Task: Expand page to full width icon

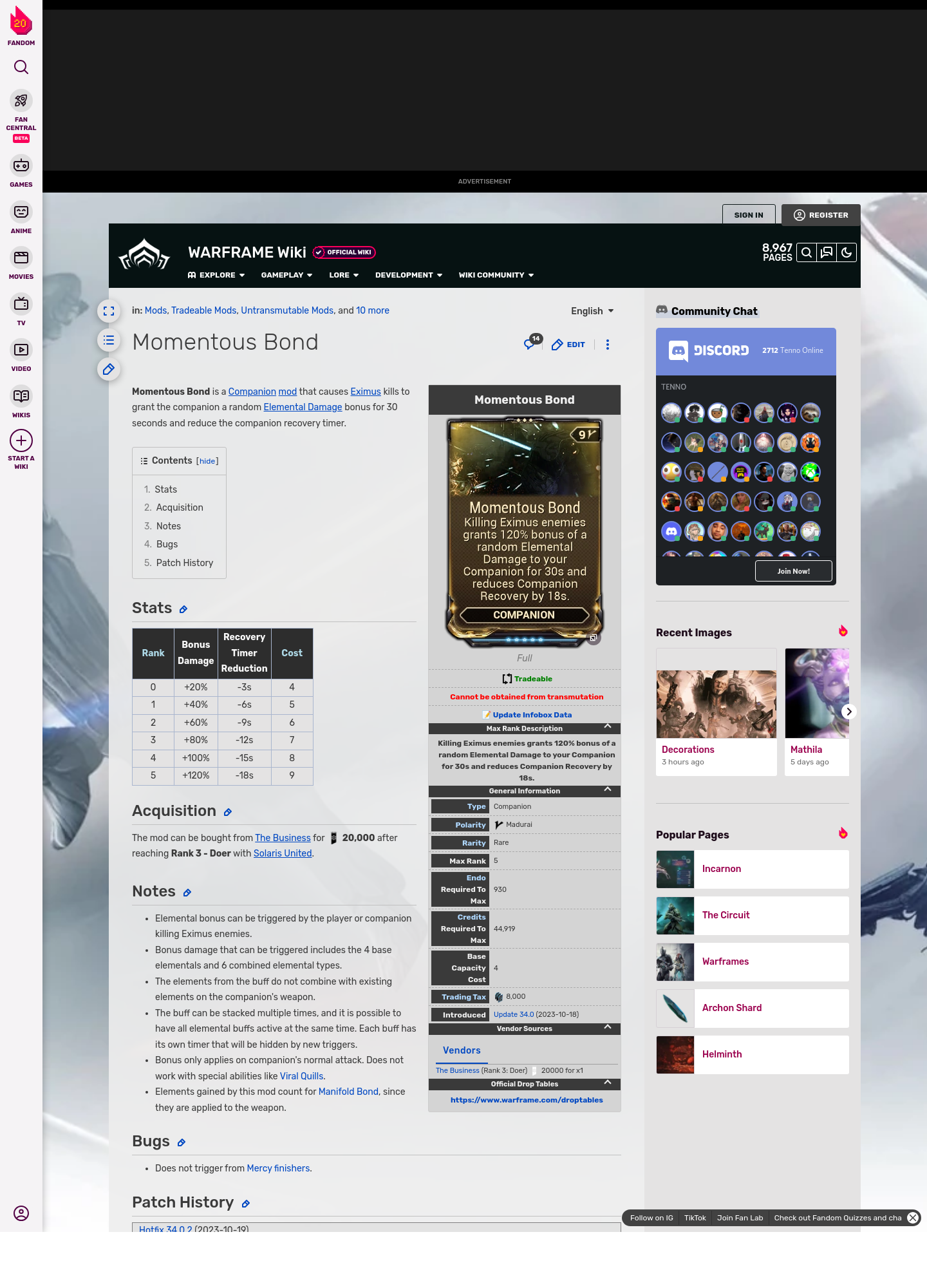Action: click(109, 311)
